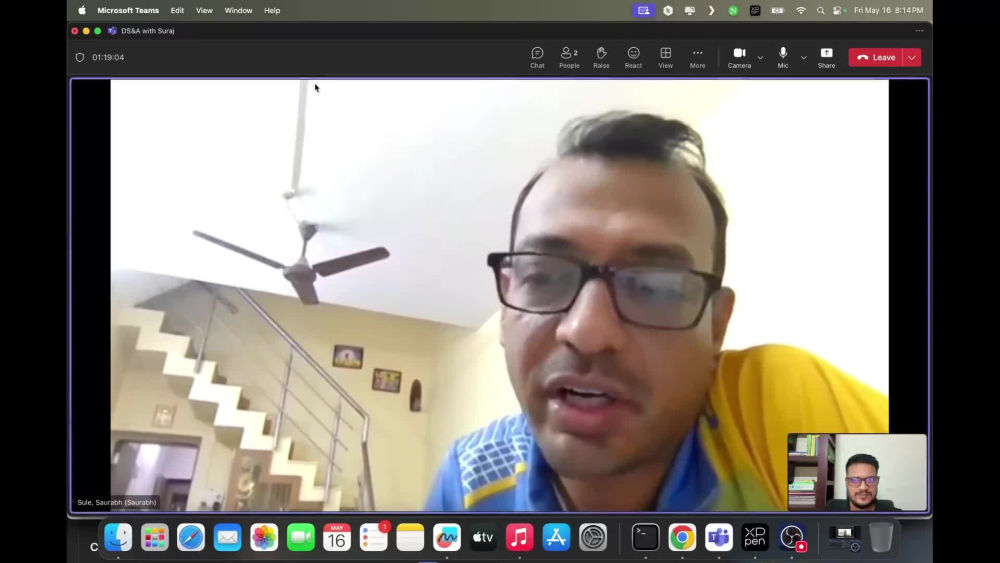
Task: Open Google Chrome from the Dock
Action: pos(682,537)
